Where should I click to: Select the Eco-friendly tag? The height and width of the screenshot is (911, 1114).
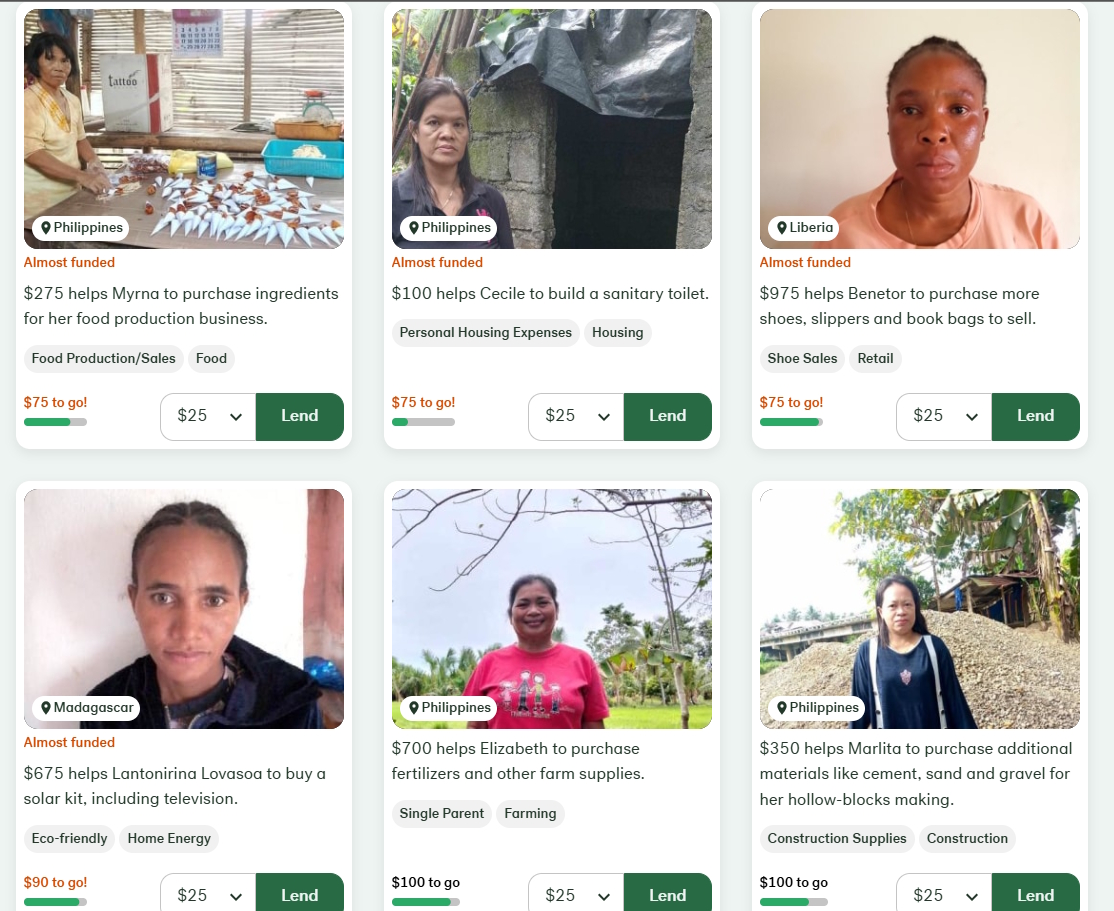pyautogui.click(x=69, y=839)
